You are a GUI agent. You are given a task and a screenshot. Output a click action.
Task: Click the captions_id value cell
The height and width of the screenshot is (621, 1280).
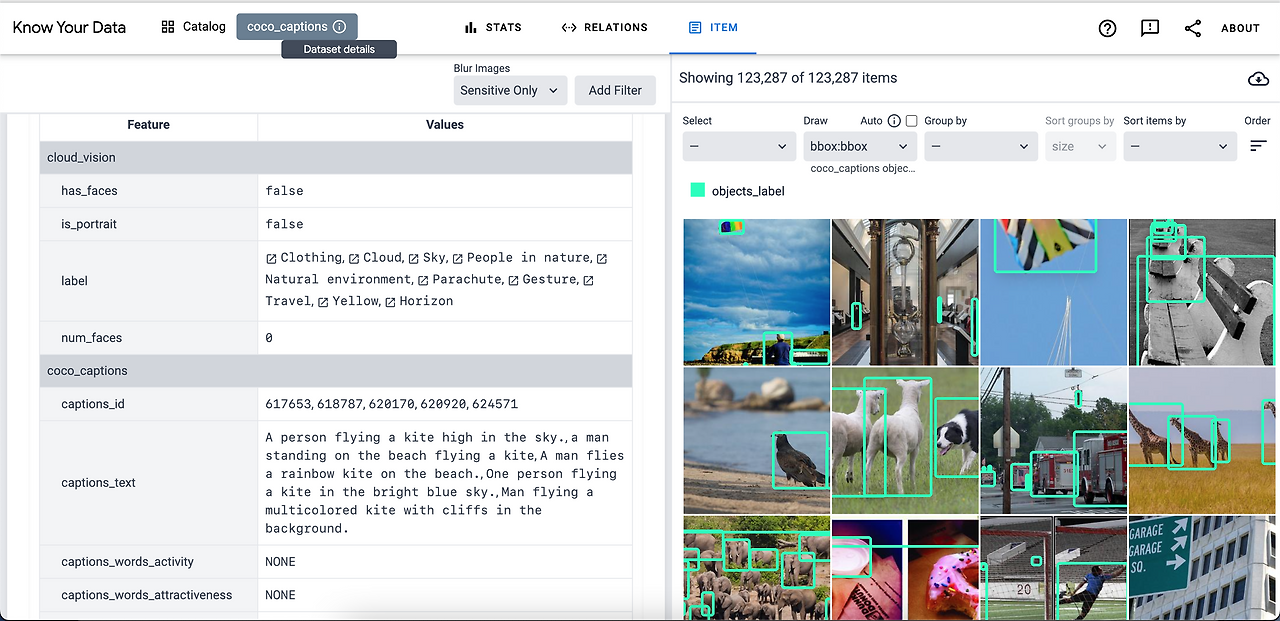coord(445,404)
